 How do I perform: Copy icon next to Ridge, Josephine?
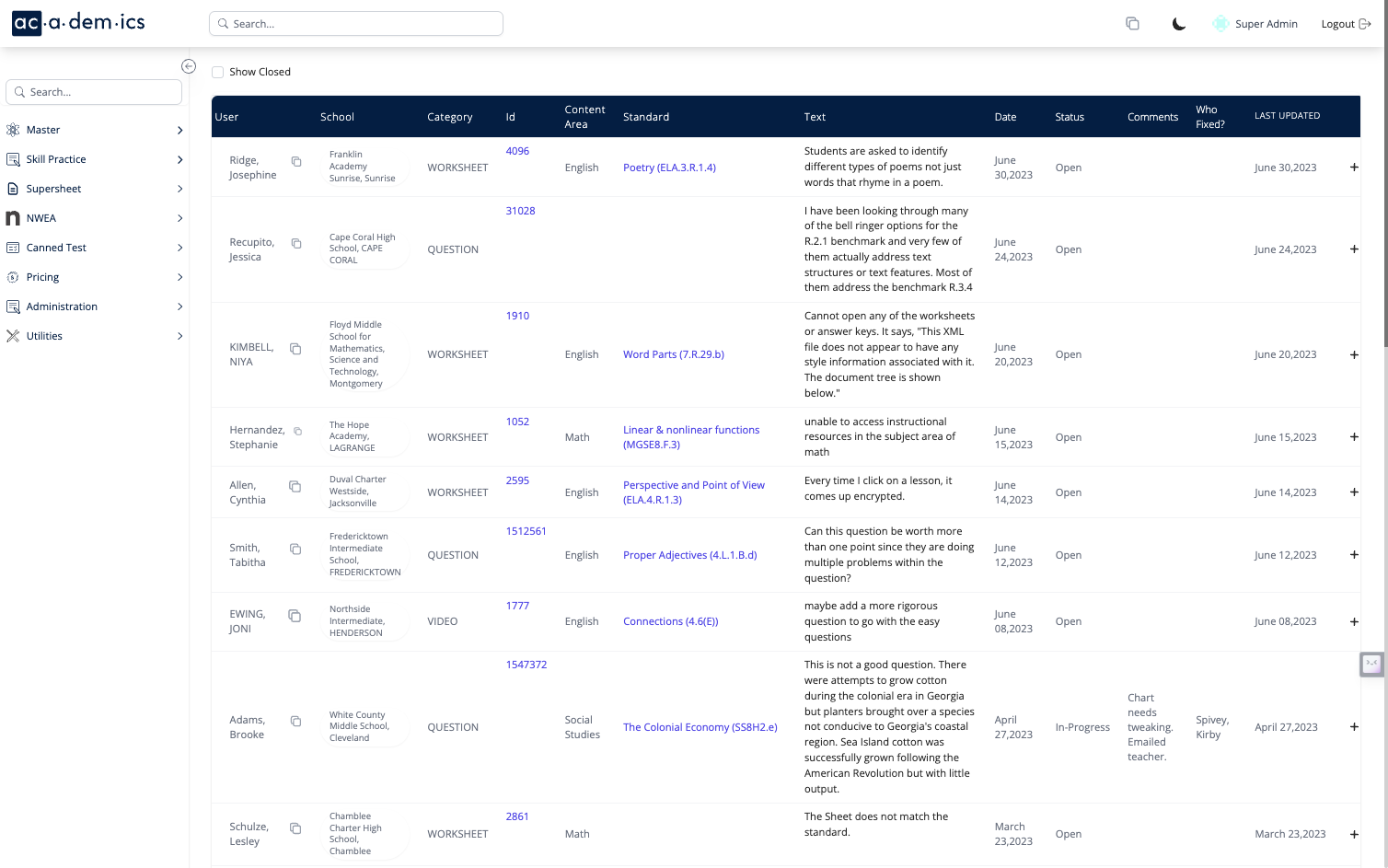[x=296, y=161]
